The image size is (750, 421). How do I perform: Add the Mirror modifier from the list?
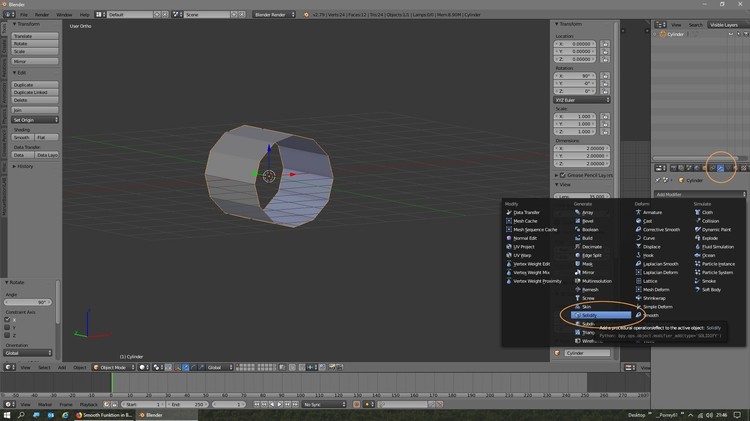[x=588, y=272]
